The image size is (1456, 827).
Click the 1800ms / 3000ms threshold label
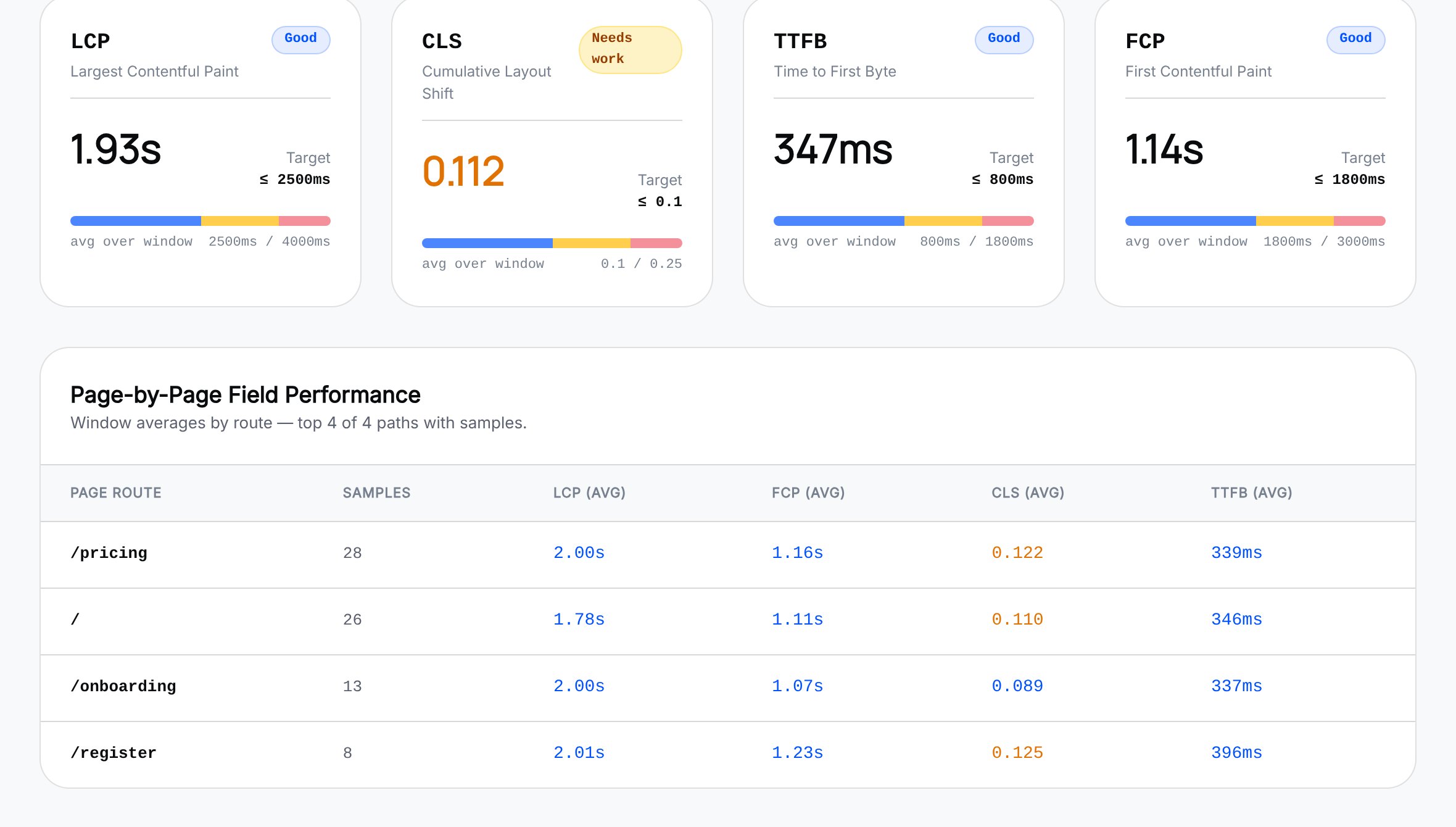tap(1325, 241)
